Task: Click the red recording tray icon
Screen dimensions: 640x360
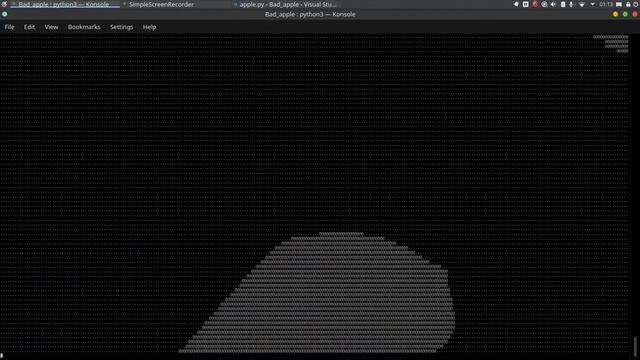Action: [535, 4]
